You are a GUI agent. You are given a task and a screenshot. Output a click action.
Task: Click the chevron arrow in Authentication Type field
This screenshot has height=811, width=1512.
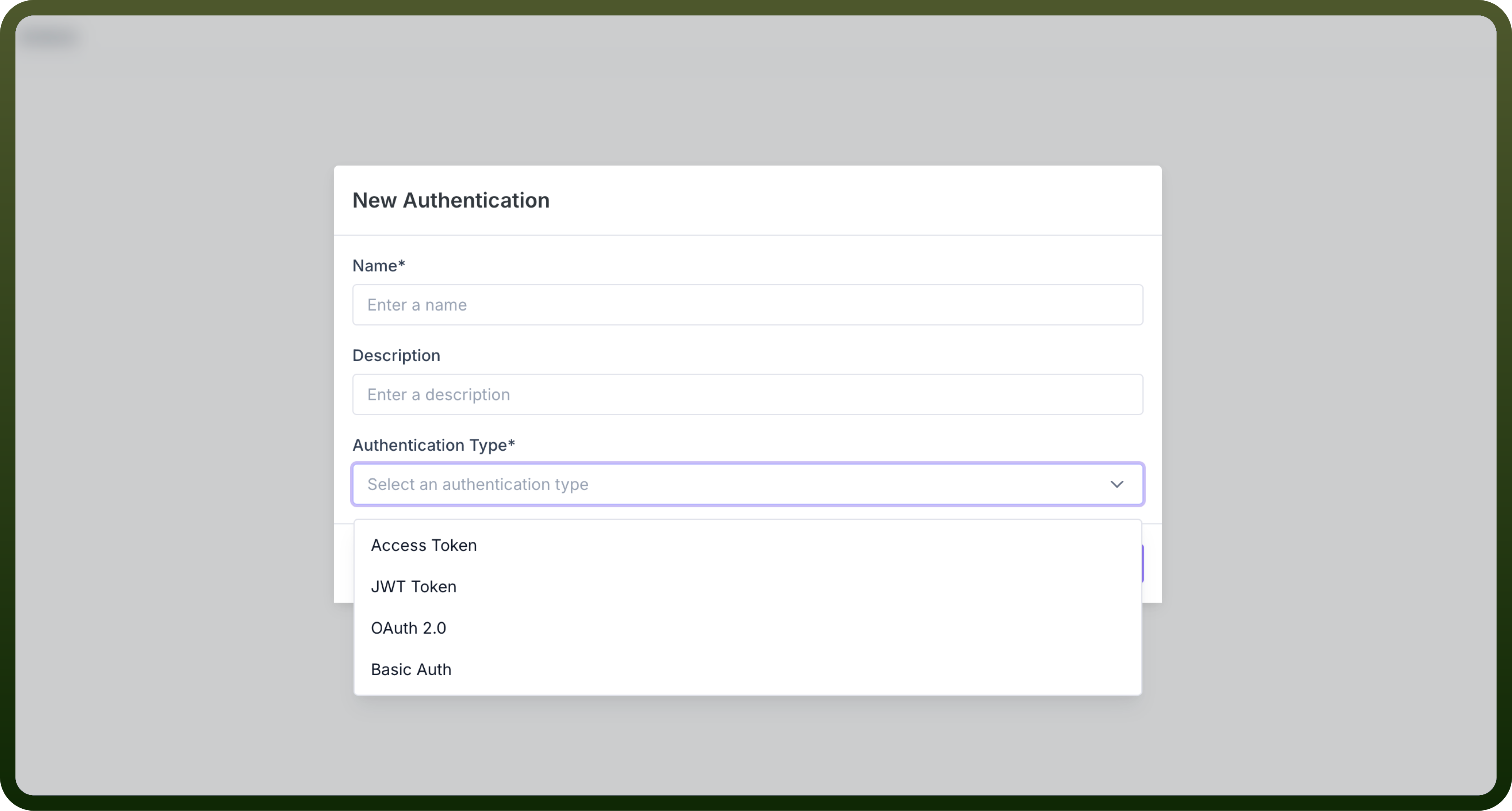pyautogui.click(x=1116, y=484)
